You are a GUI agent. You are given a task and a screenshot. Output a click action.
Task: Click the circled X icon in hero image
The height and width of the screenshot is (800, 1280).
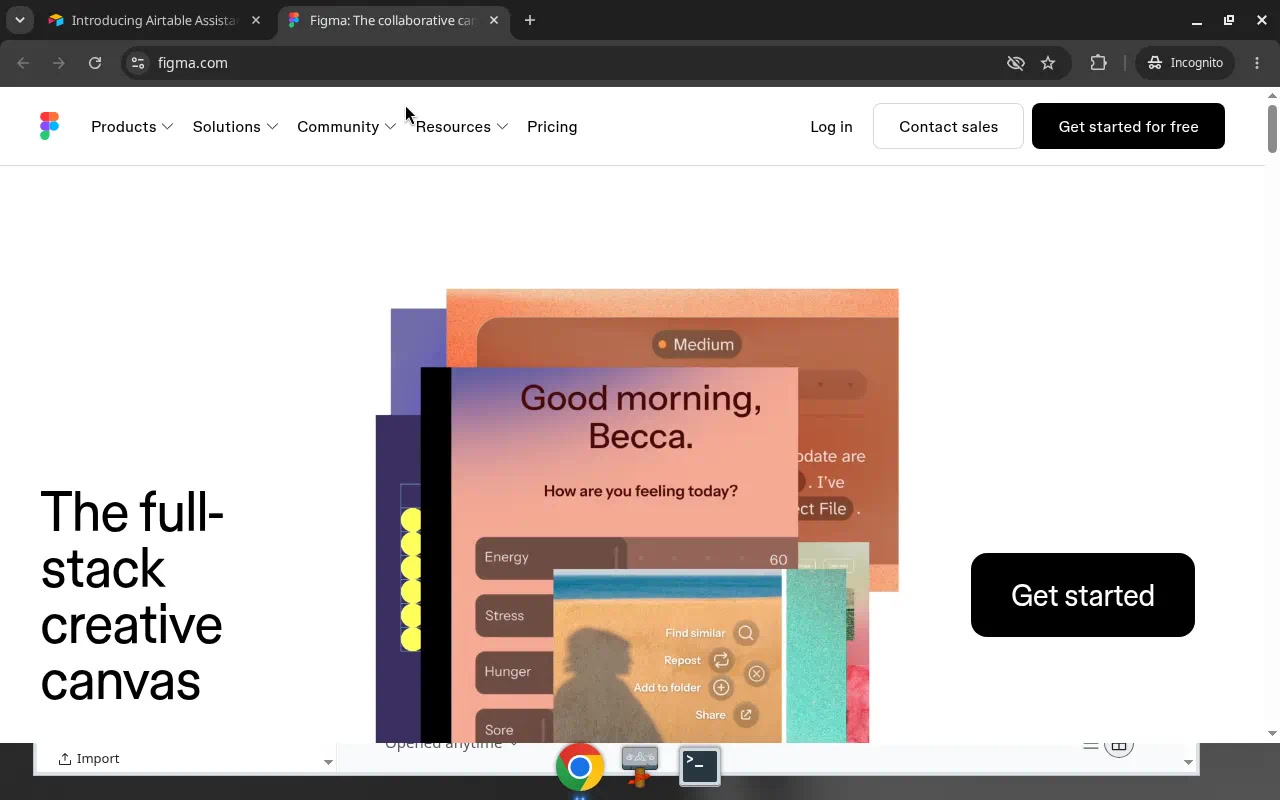(756, 674)
